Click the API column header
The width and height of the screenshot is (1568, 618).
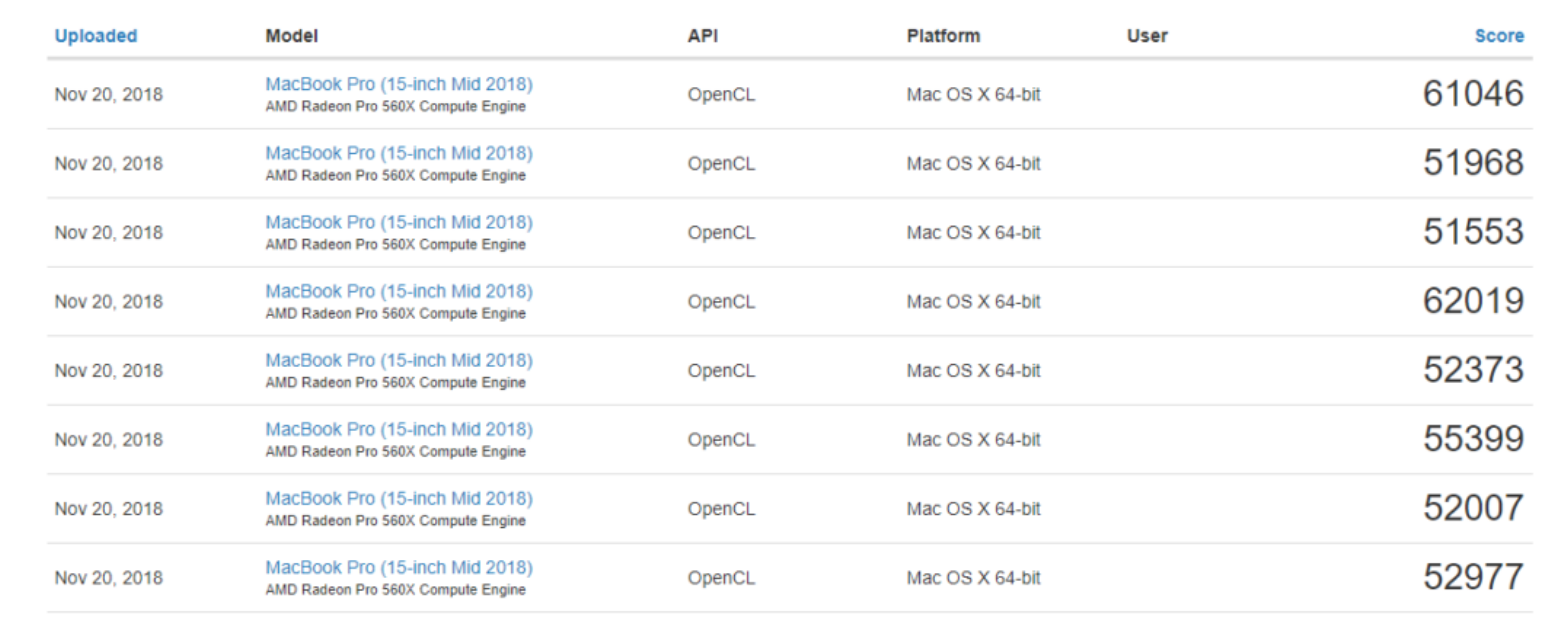703,36
